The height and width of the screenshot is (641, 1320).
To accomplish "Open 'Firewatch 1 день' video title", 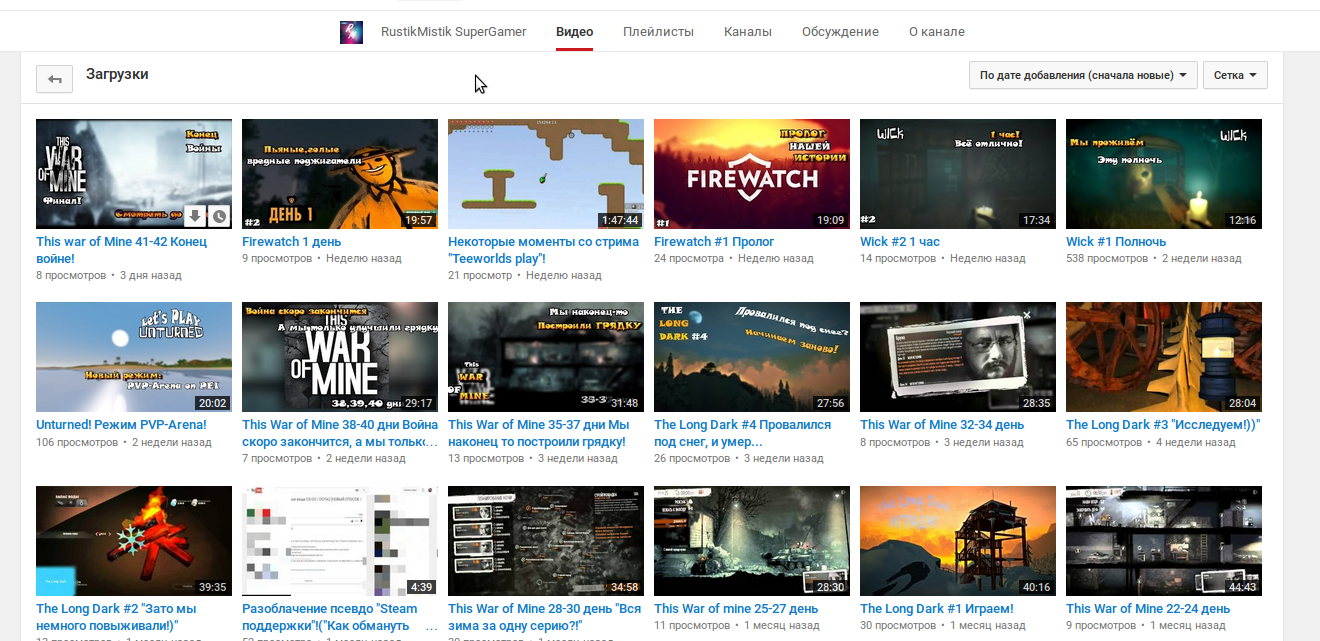I will [292, 242].
